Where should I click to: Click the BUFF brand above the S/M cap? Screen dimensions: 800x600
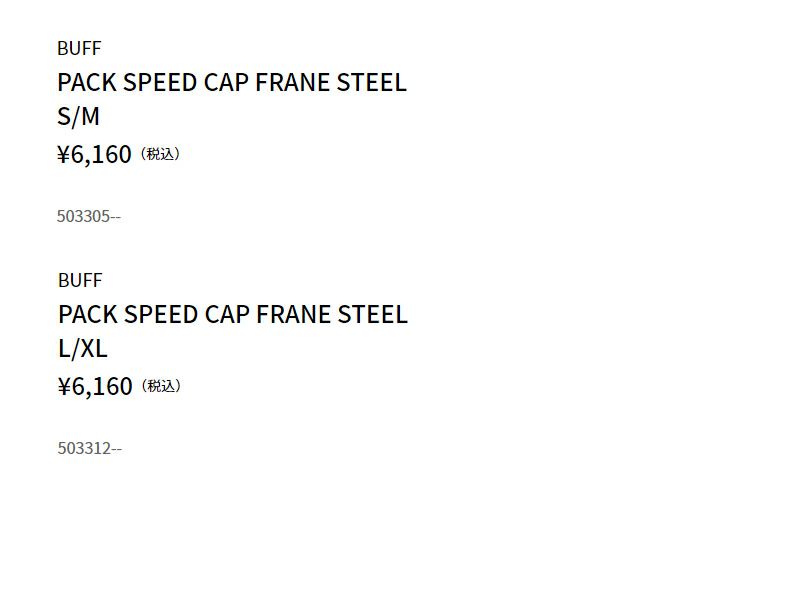click(79, 48)
